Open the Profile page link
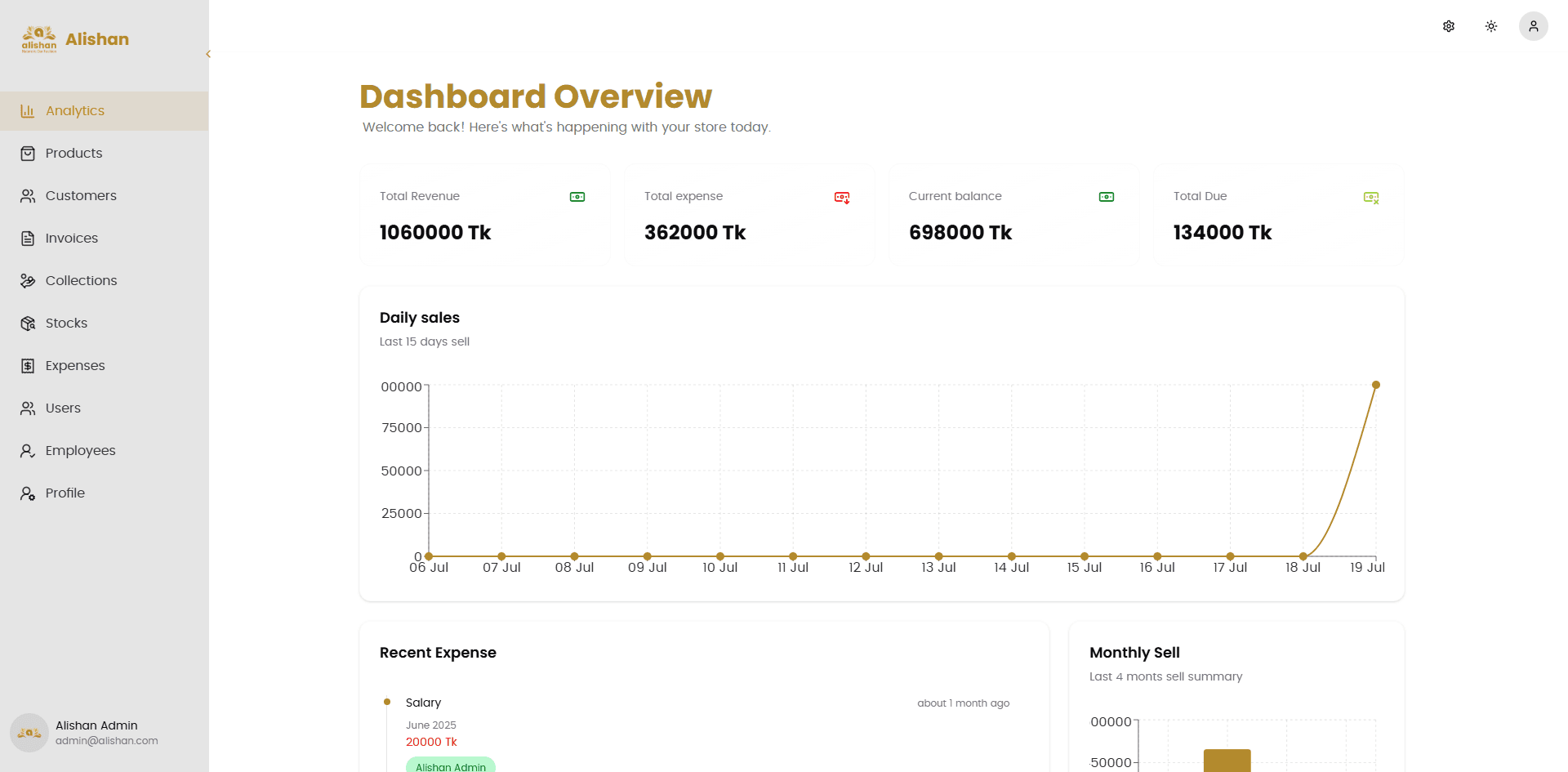 (x=105, y=493)
